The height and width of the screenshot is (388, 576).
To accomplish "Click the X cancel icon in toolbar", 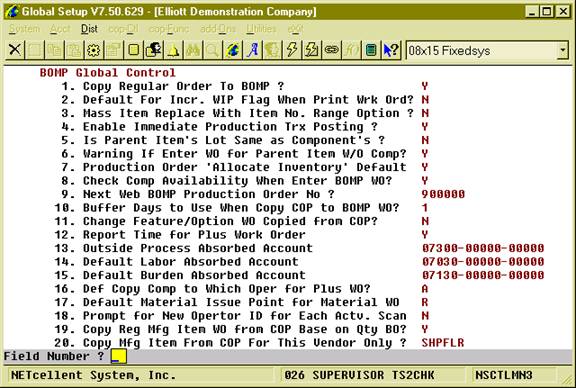I will [x=15, y=50].
